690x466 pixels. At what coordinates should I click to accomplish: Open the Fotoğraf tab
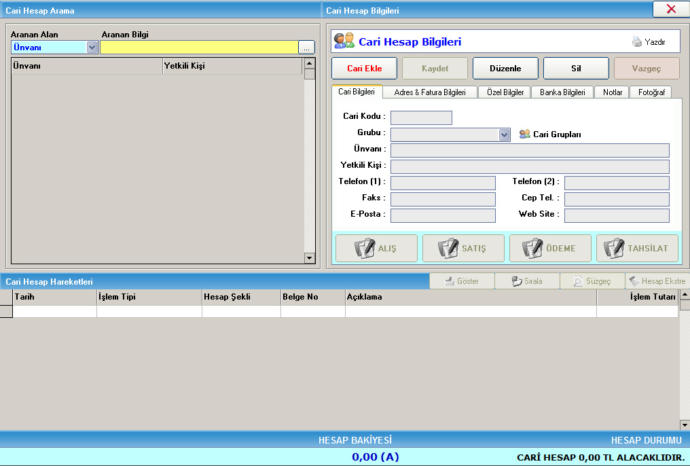tap(651, 92)
